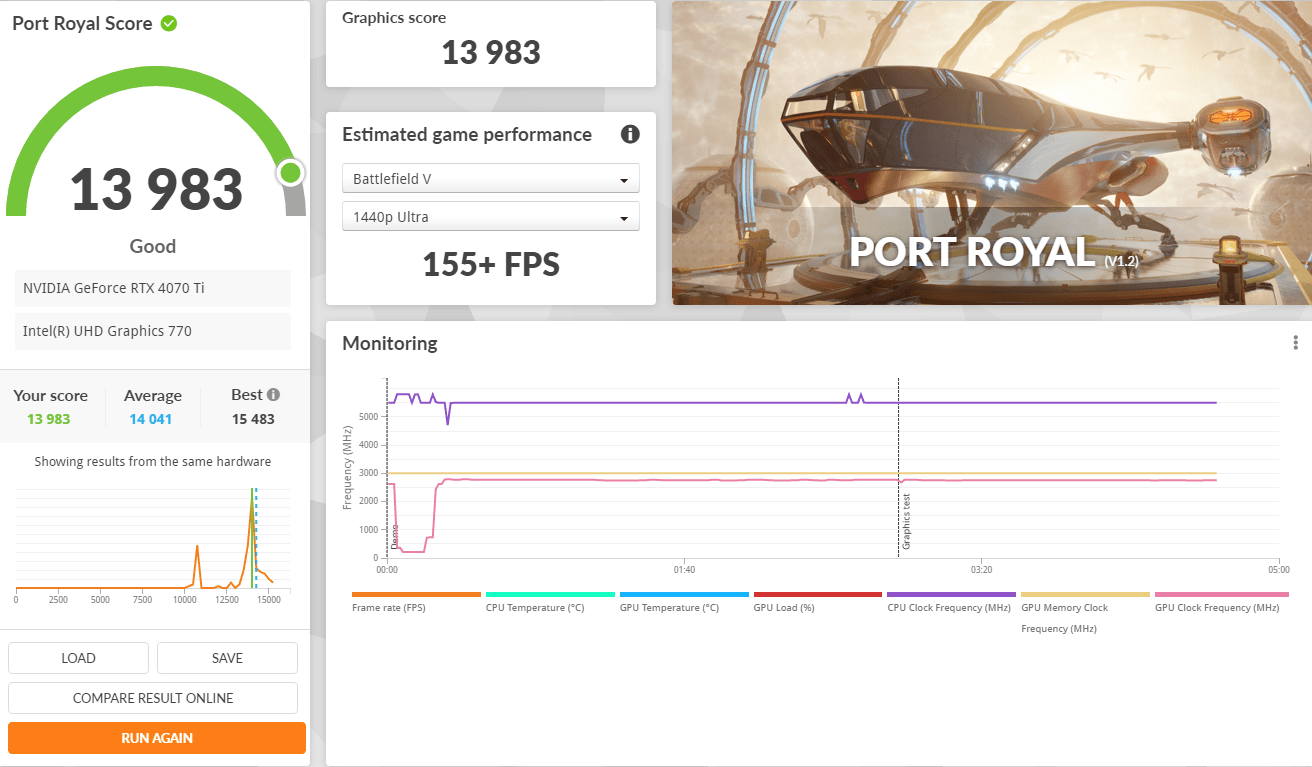Click the info icon next to Best

(x=273, y=395)
